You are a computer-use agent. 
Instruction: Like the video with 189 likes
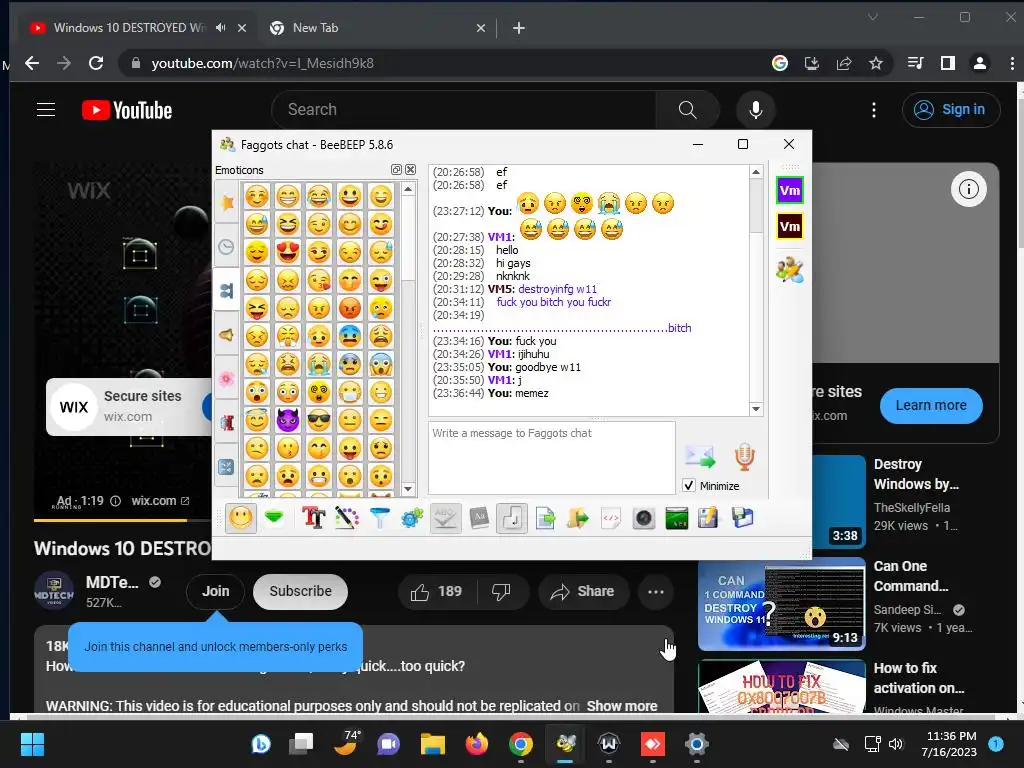436,592
